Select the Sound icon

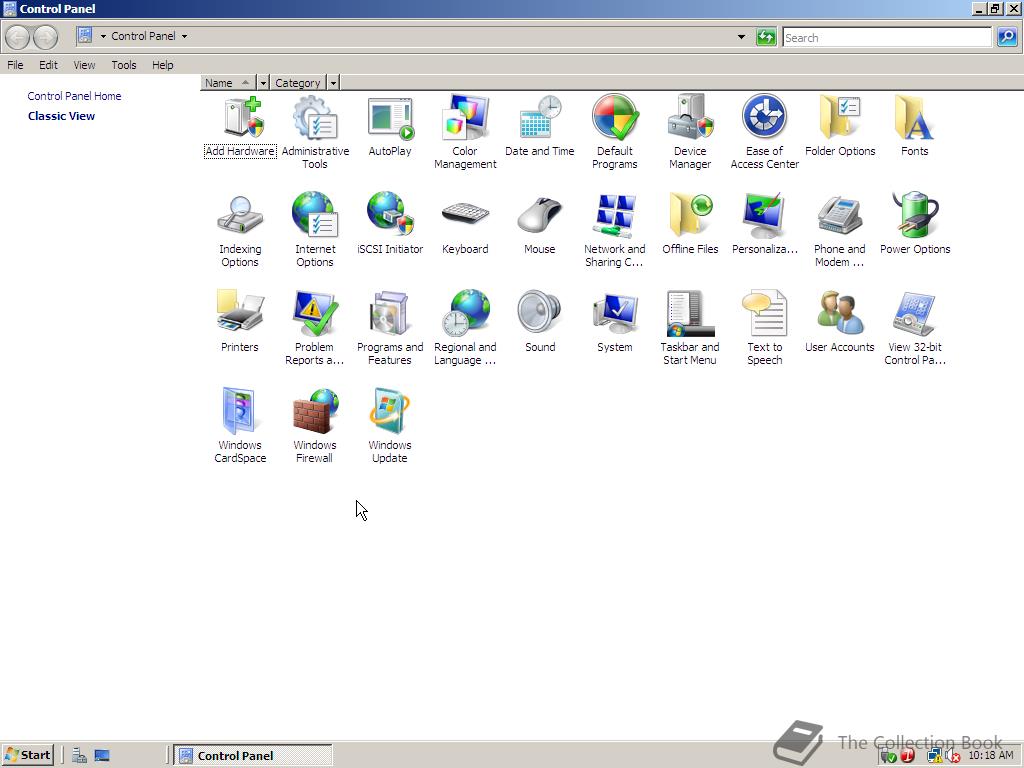(x=539, y=322)
